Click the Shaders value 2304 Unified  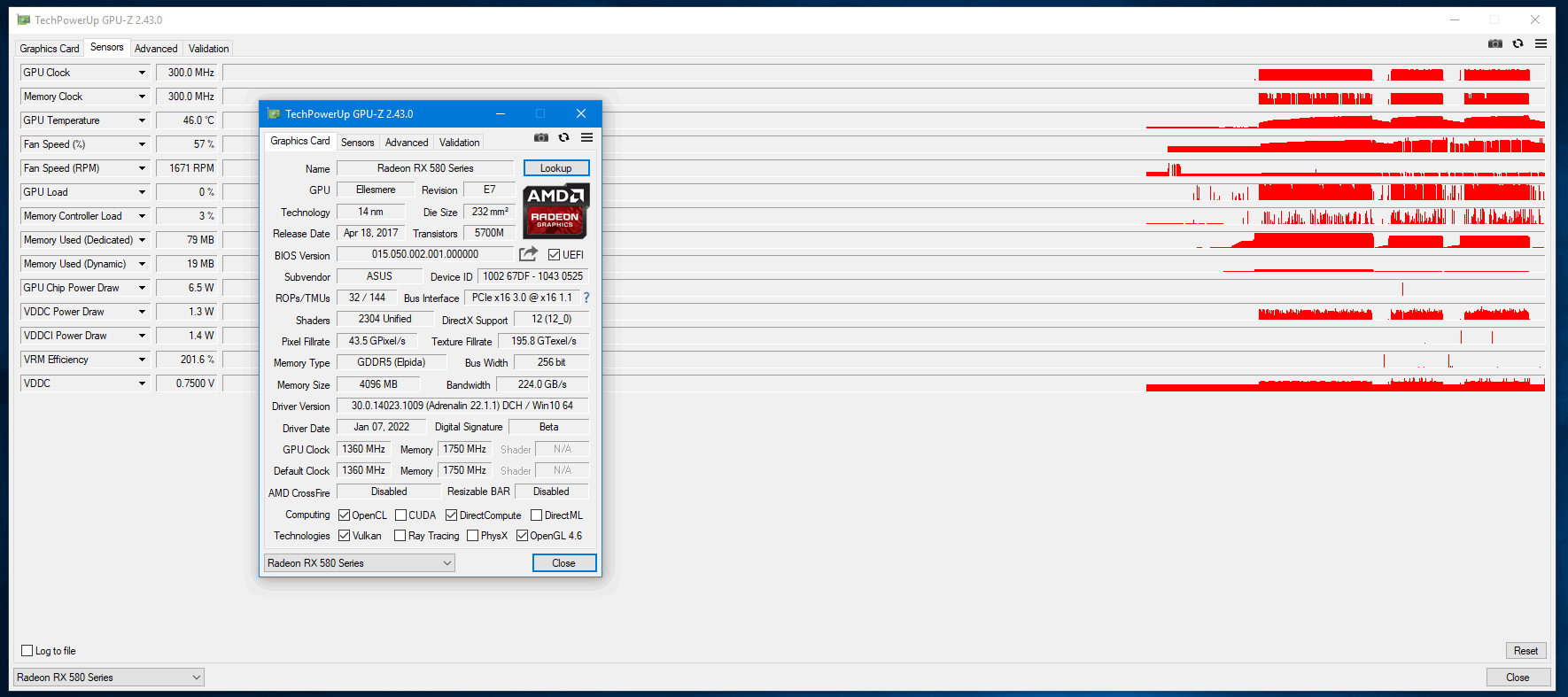pyautogui.click(x=385, y=319)
